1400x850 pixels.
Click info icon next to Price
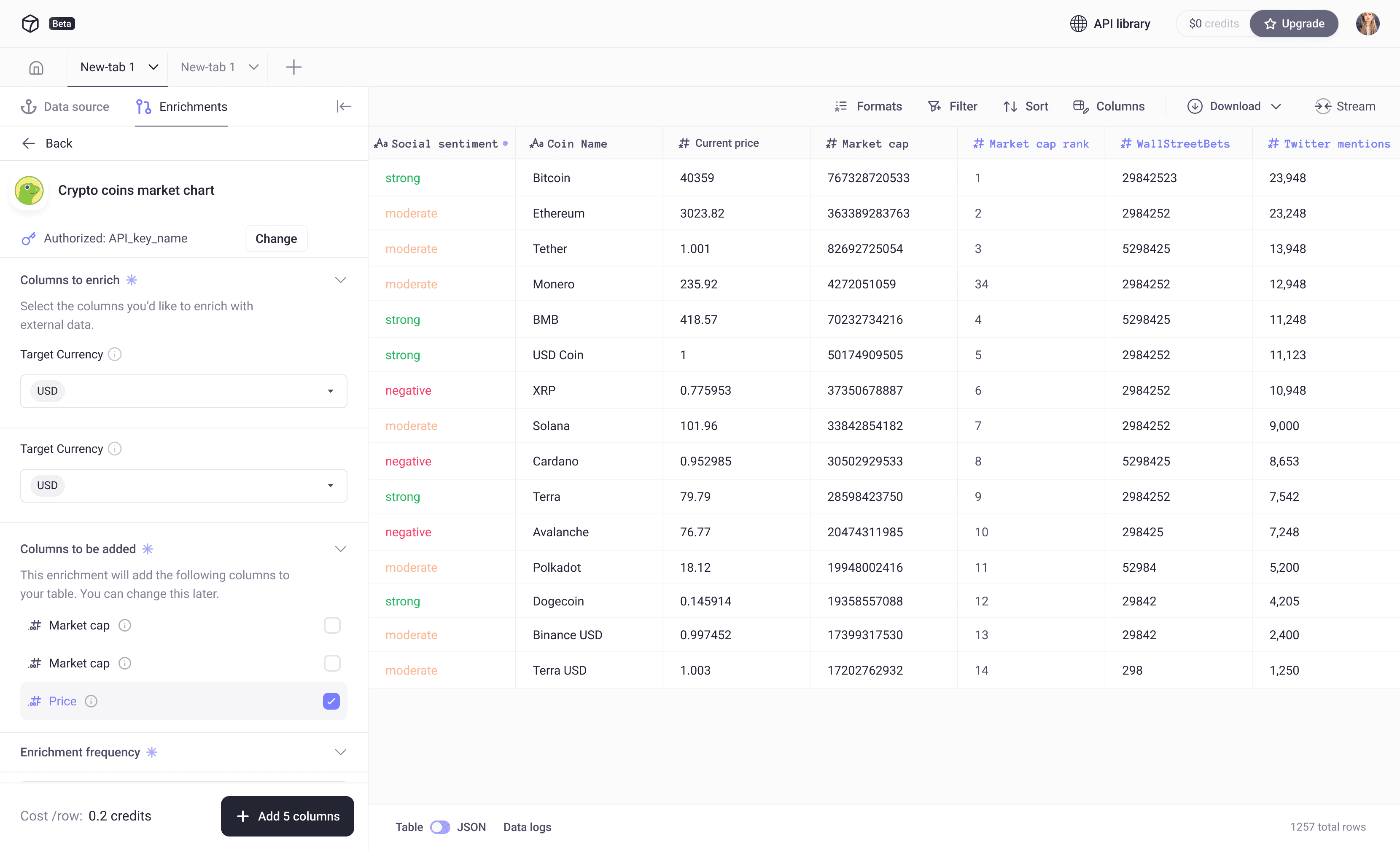click(x=91, y=701)
